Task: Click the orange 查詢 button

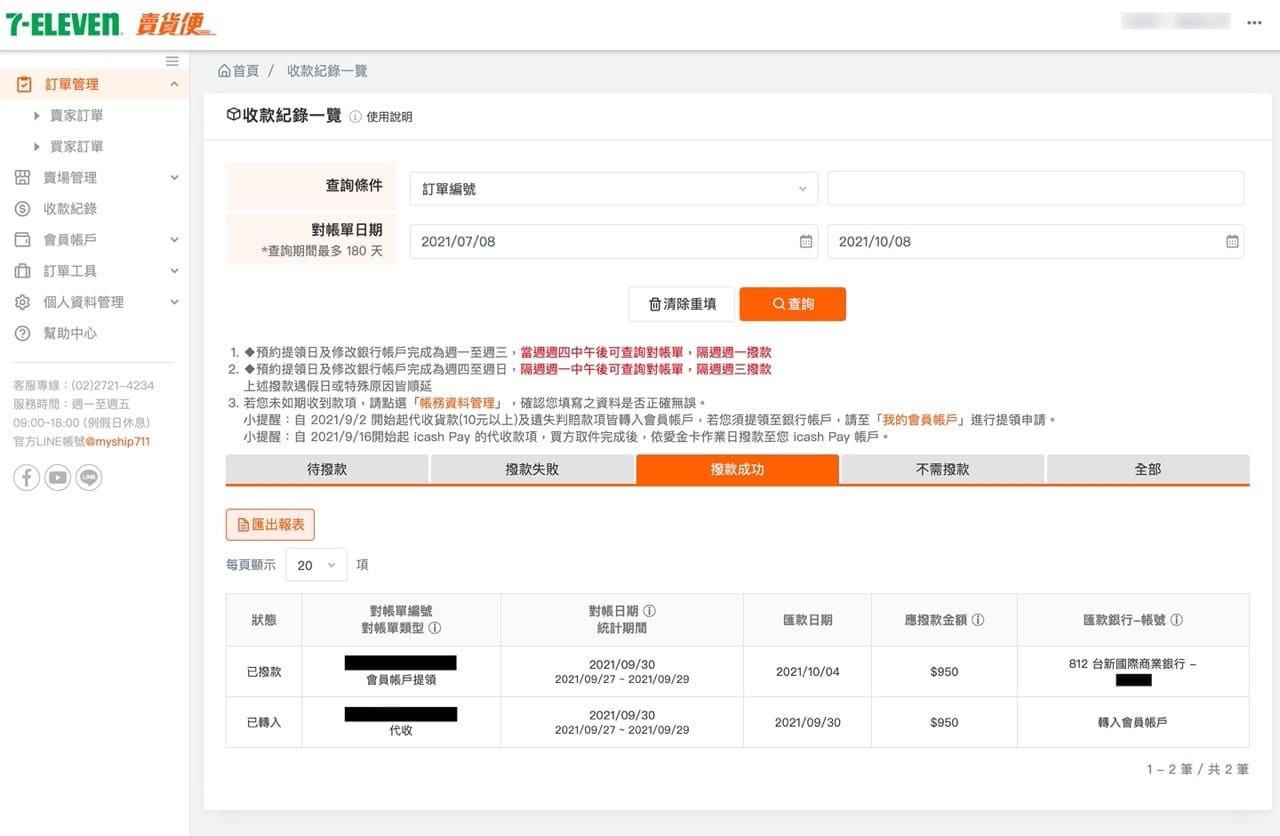Action: click(x=793, y=304)
